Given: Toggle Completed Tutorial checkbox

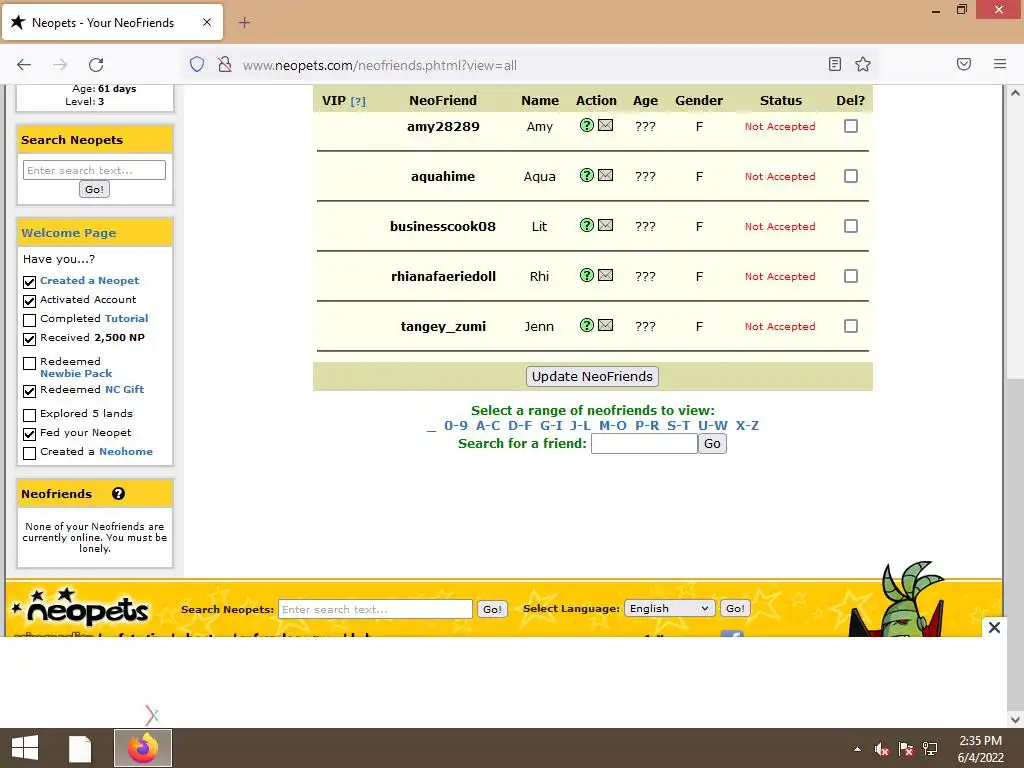Looking at the screenshot, I should coord(29,320).
